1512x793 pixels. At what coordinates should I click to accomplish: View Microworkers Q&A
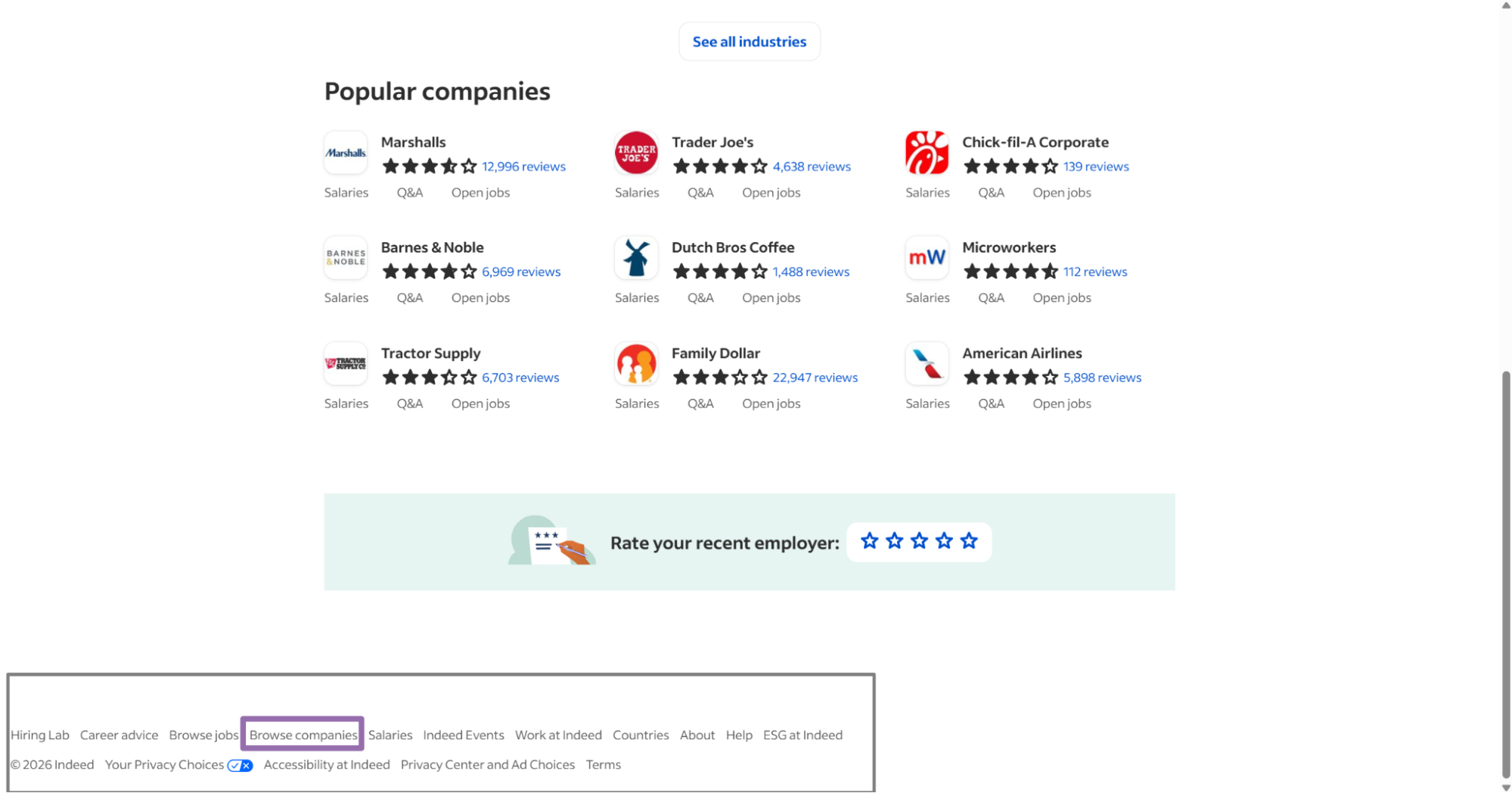click(991, 298)
